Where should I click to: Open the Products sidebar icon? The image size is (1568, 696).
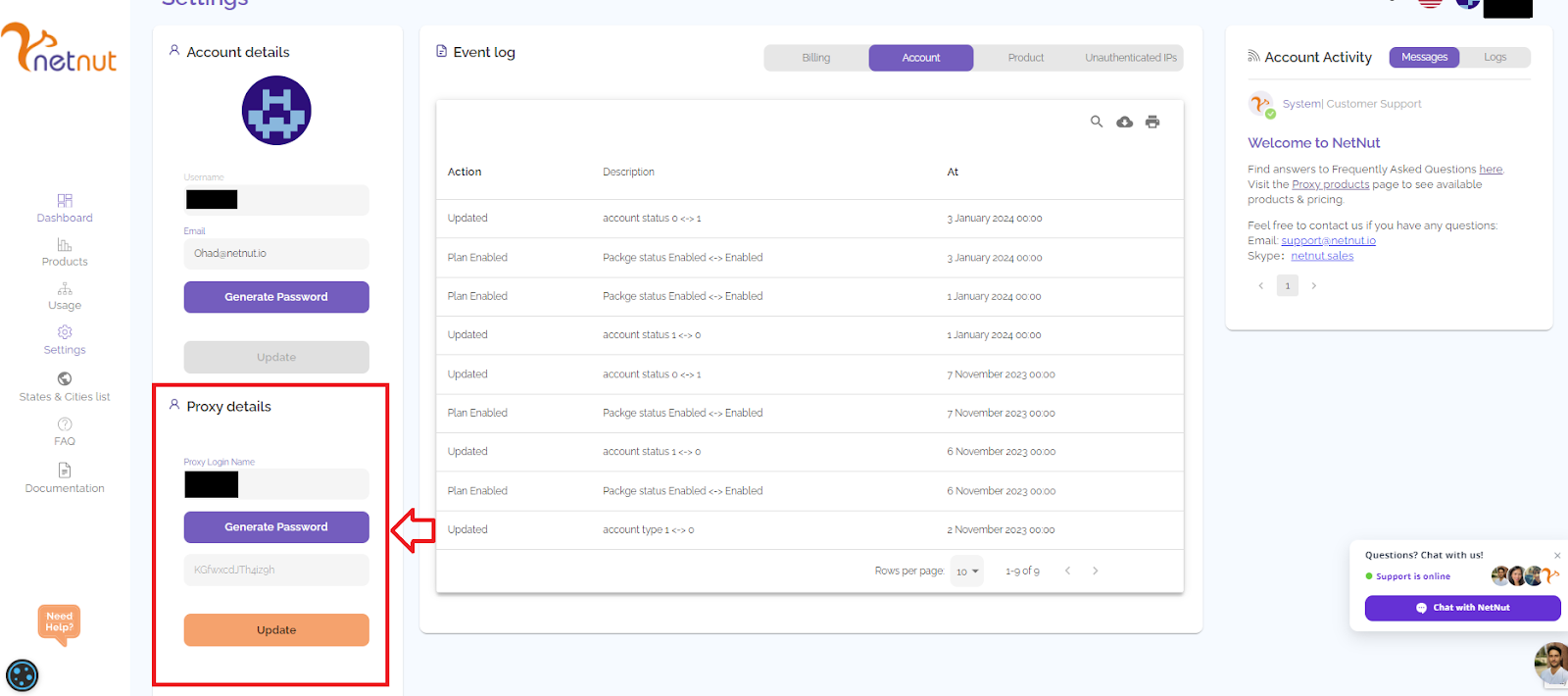click(x=65, y=244)
